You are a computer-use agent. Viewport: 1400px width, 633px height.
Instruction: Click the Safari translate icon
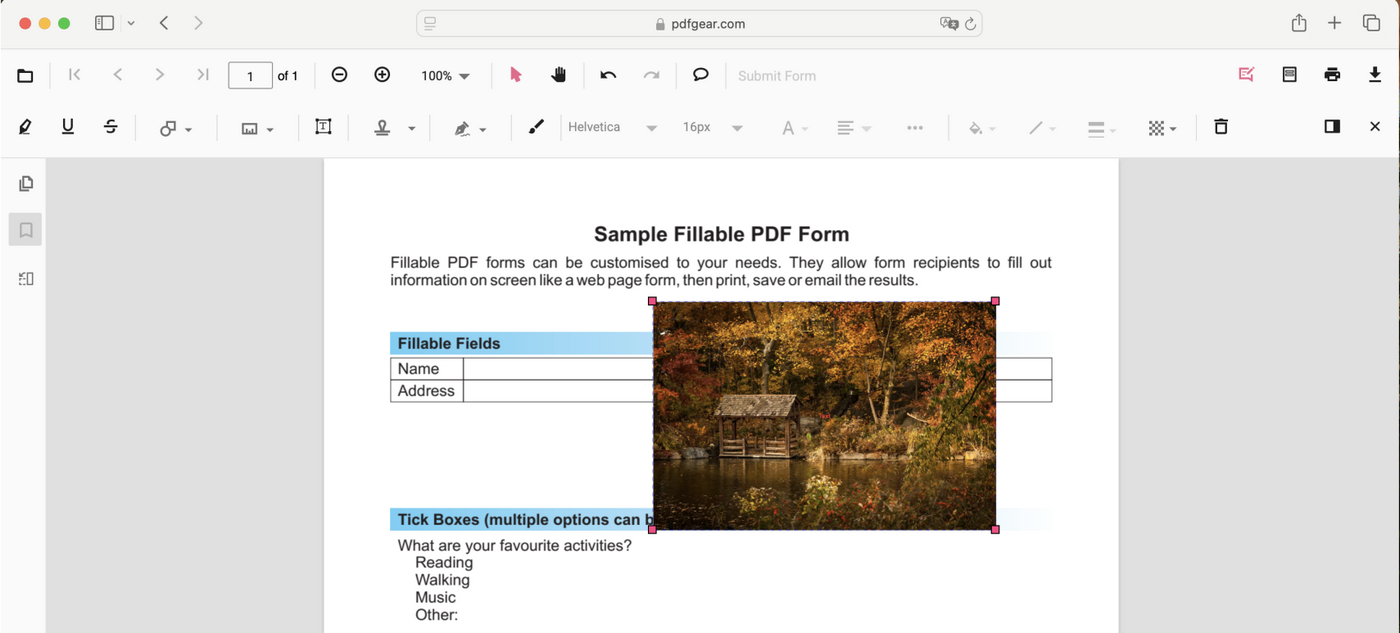point(949,23)
